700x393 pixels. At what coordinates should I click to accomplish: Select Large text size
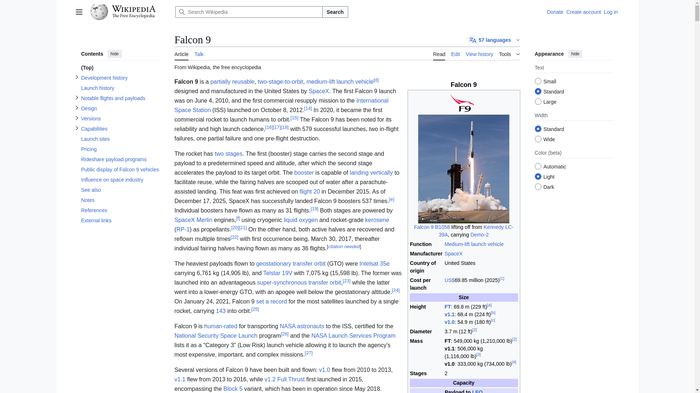pos(538,102)
